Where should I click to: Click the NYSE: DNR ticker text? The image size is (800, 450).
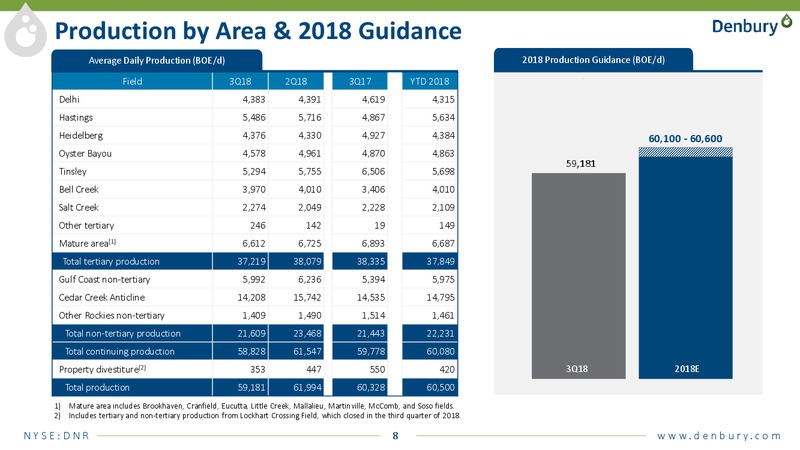click(57, 436)
